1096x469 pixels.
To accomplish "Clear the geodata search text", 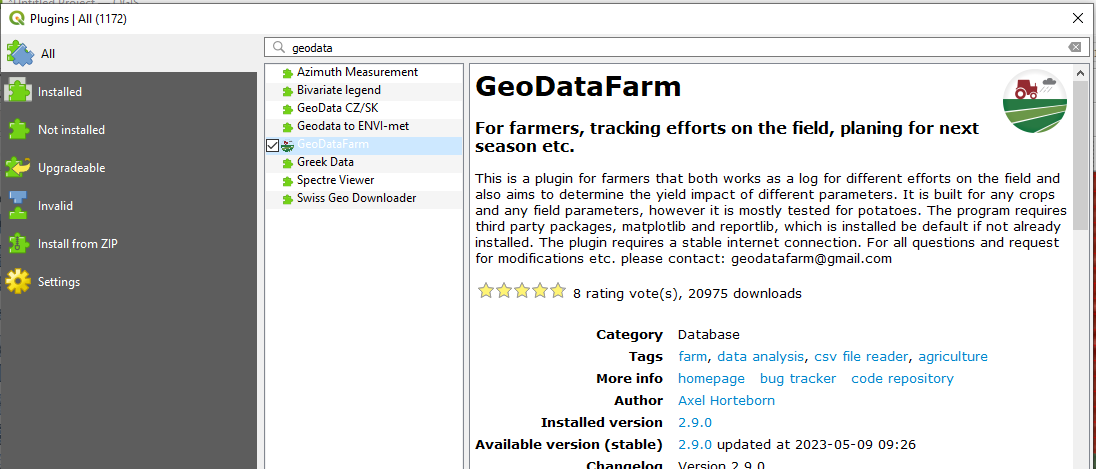I will (1074, 48).
